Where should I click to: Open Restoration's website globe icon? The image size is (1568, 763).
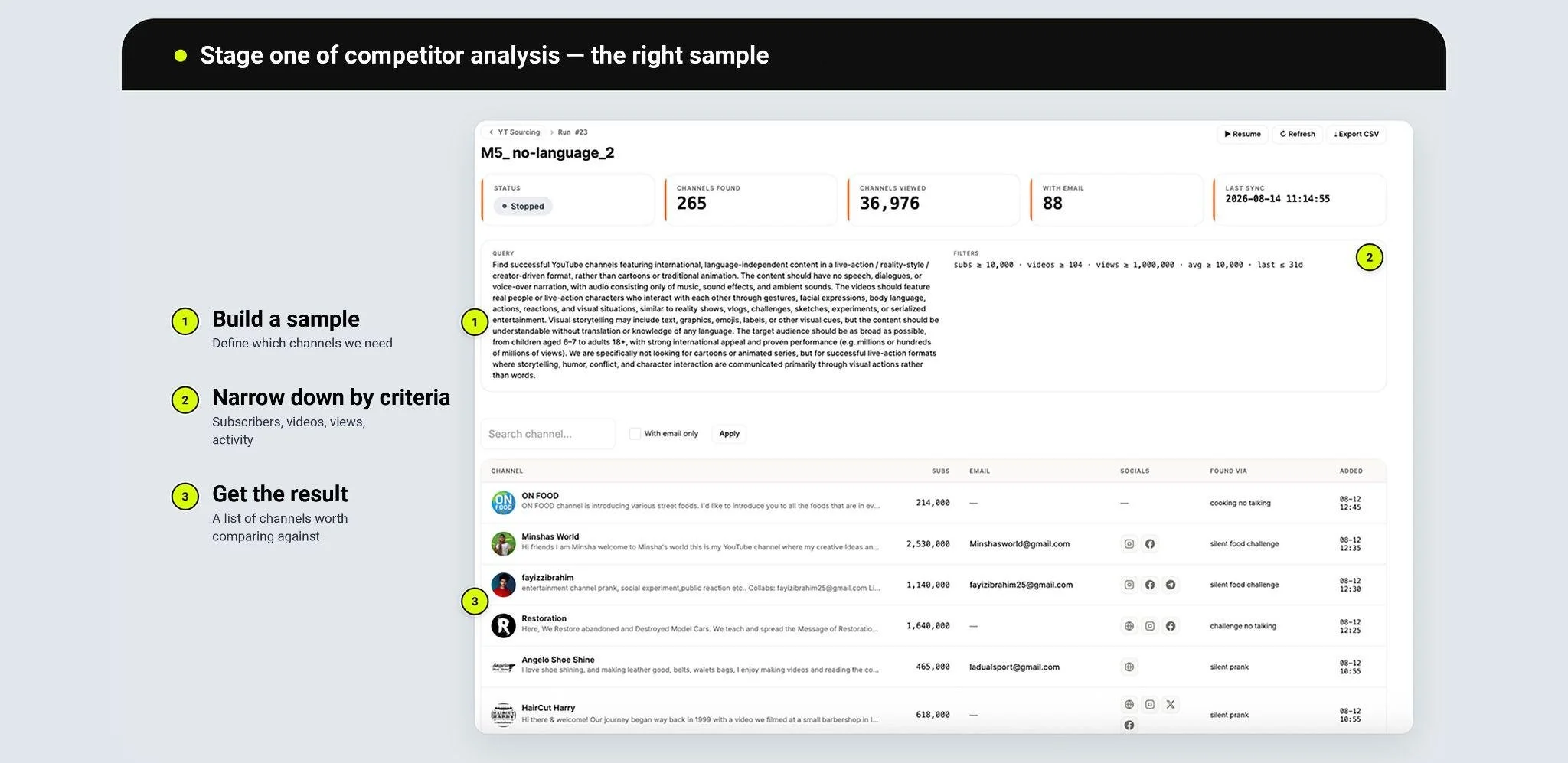1129,626
